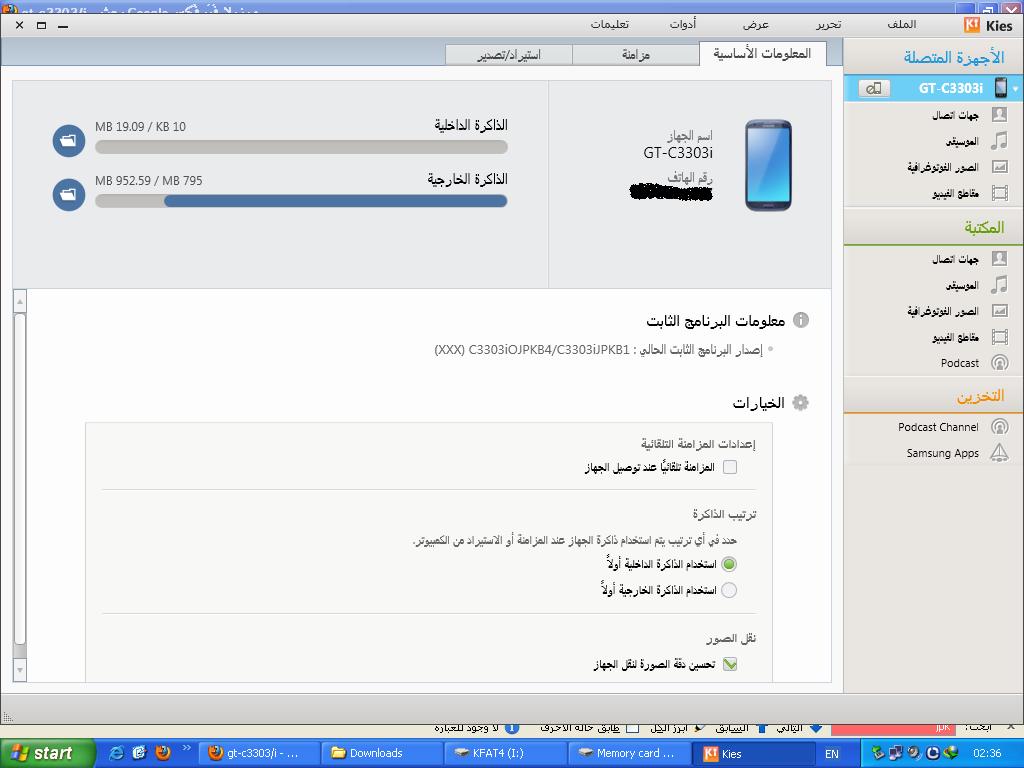Click Podcast Channel link
Viewport: 1024px width, 768px height.
tap(938, 427)
